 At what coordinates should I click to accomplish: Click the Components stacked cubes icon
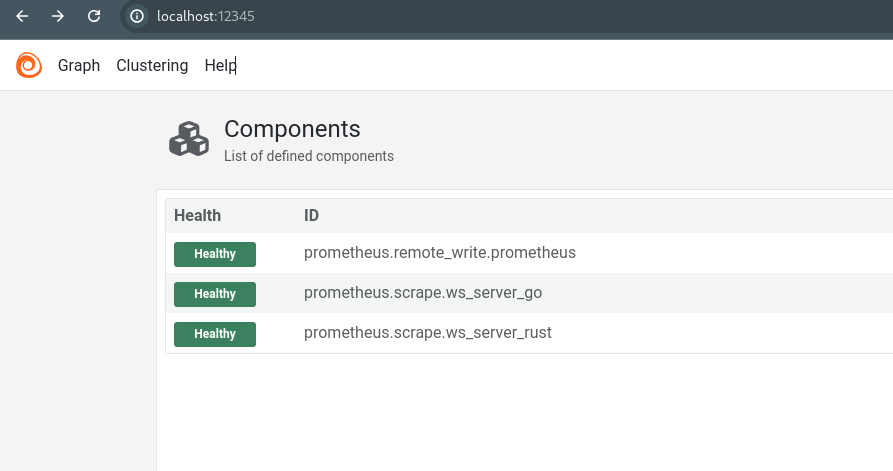189,138
